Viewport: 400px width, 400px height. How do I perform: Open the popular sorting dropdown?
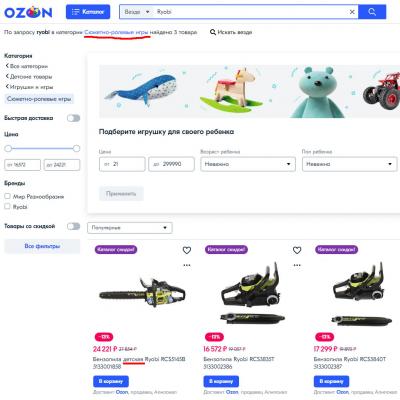[130, 228]
